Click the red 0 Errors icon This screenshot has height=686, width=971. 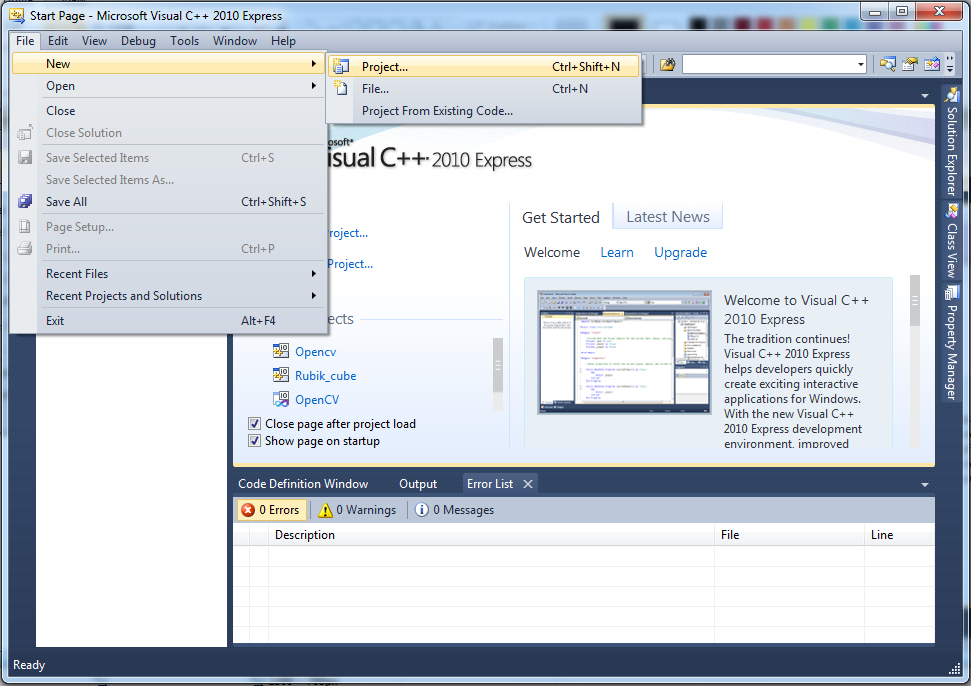click(x=248, y=510)
